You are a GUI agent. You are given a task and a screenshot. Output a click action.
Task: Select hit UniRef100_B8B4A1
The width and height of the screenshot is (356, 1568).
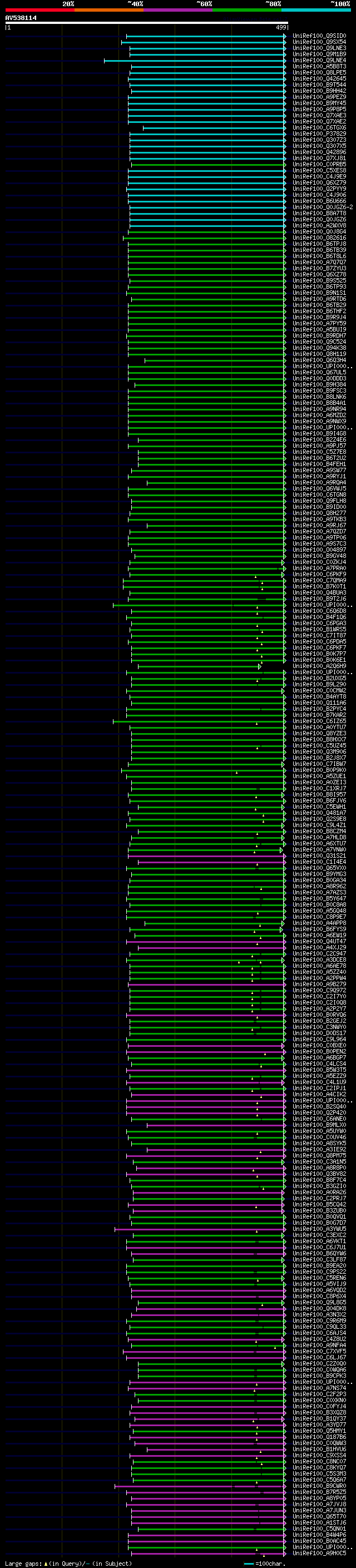pos(319,403)
